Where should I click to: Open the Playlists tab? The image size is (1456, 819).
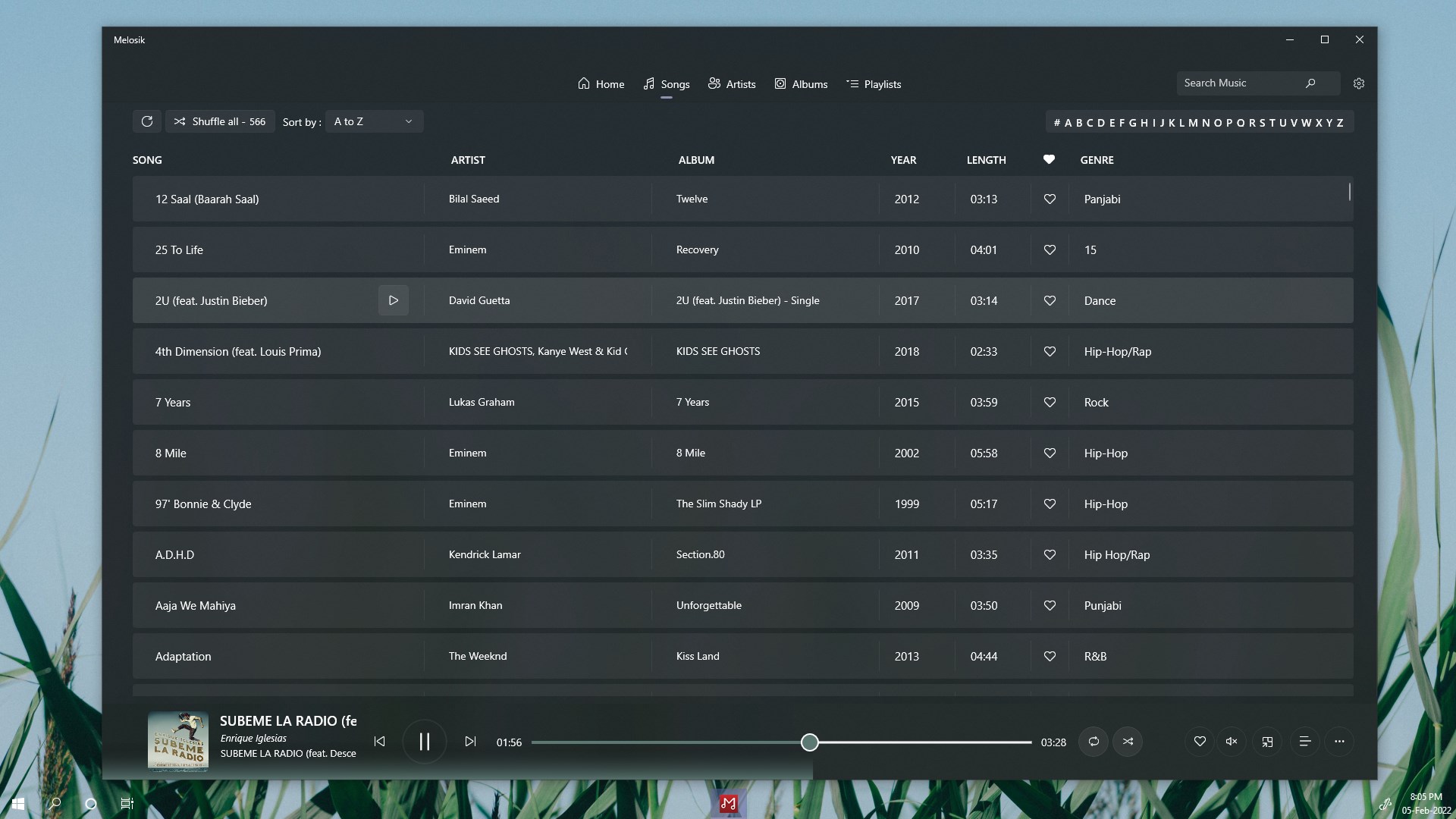coord(874,84)
